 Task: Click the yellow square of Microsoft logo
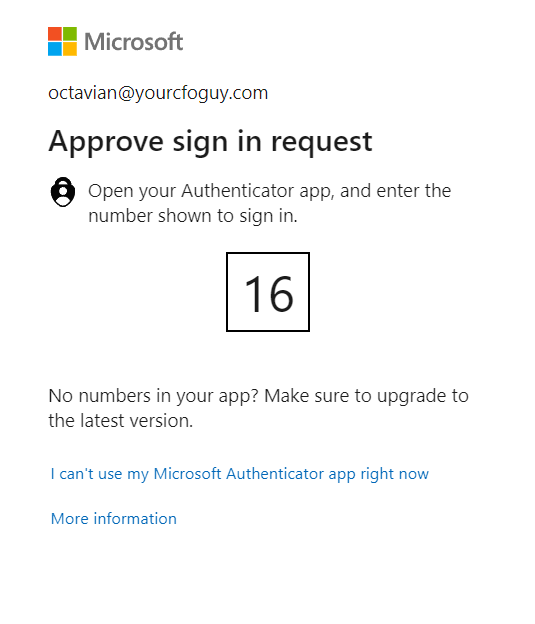[x=70, y=49]
